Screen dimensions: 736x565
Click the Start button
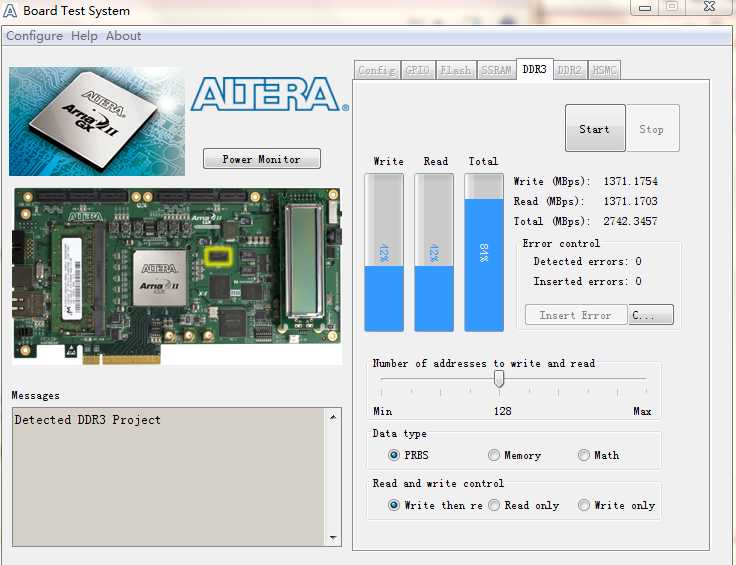pos(595,128)
